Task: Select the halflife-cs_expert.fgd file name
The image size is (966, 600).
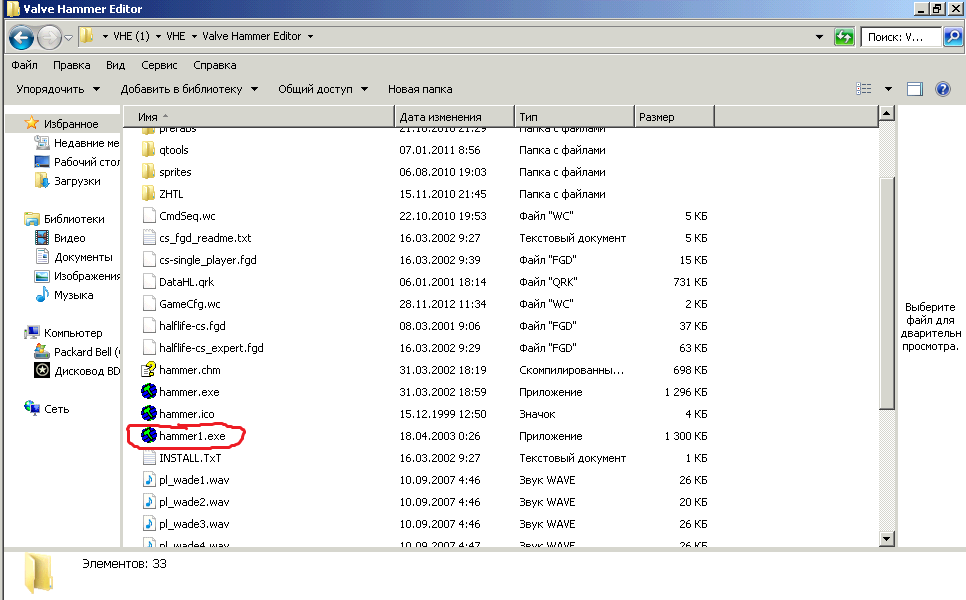Action: click(211, 348)
